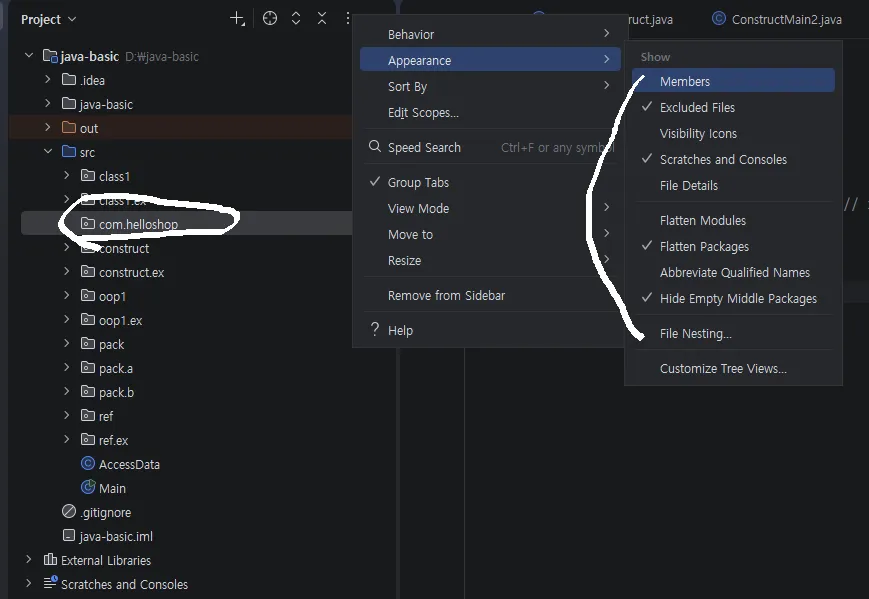Open the Behavior submenu
This screenshot has height=599, width=869.
(x=490, y=34)
